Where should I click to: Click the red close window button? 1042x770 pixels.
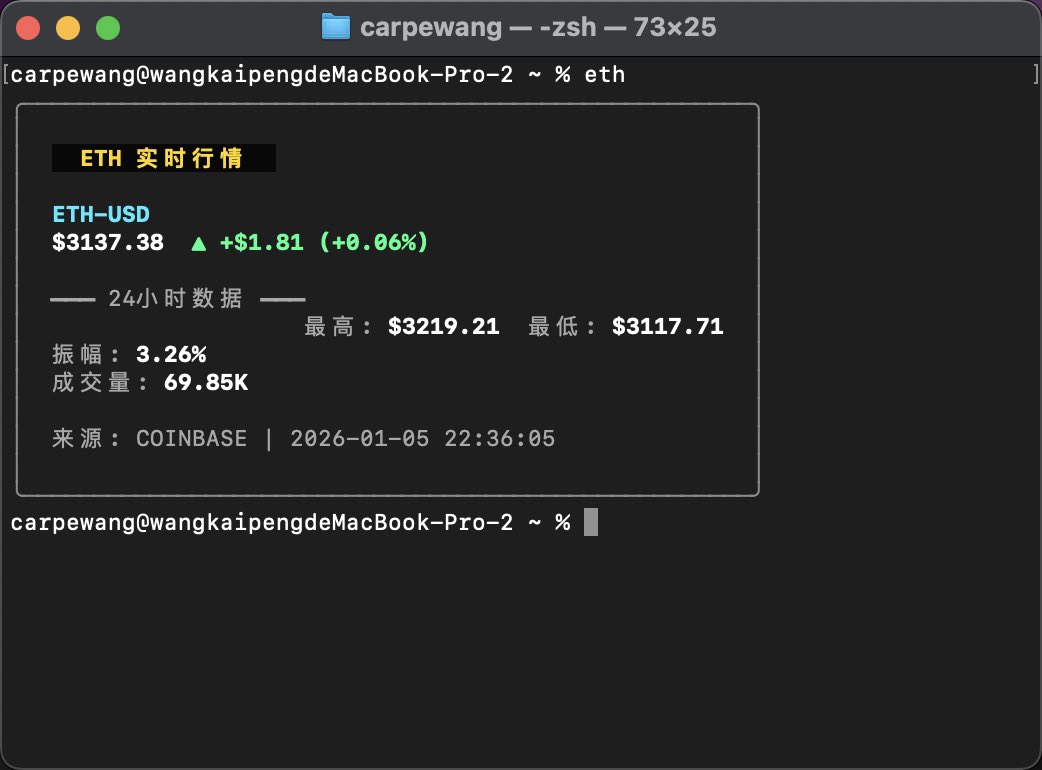(x=28, y=29)
